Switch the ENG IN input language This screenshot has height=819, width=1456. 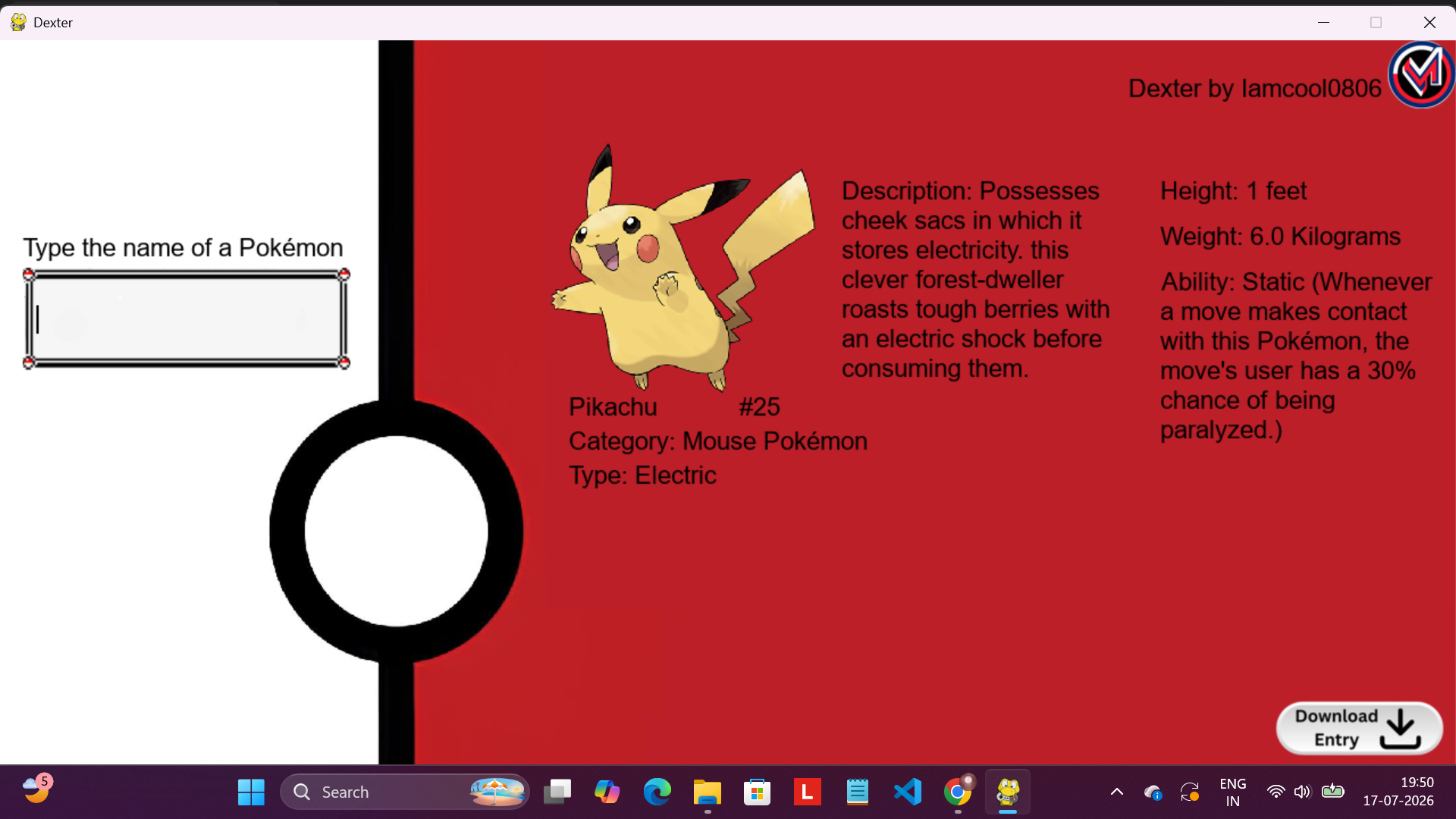[x=1233, y=792]
